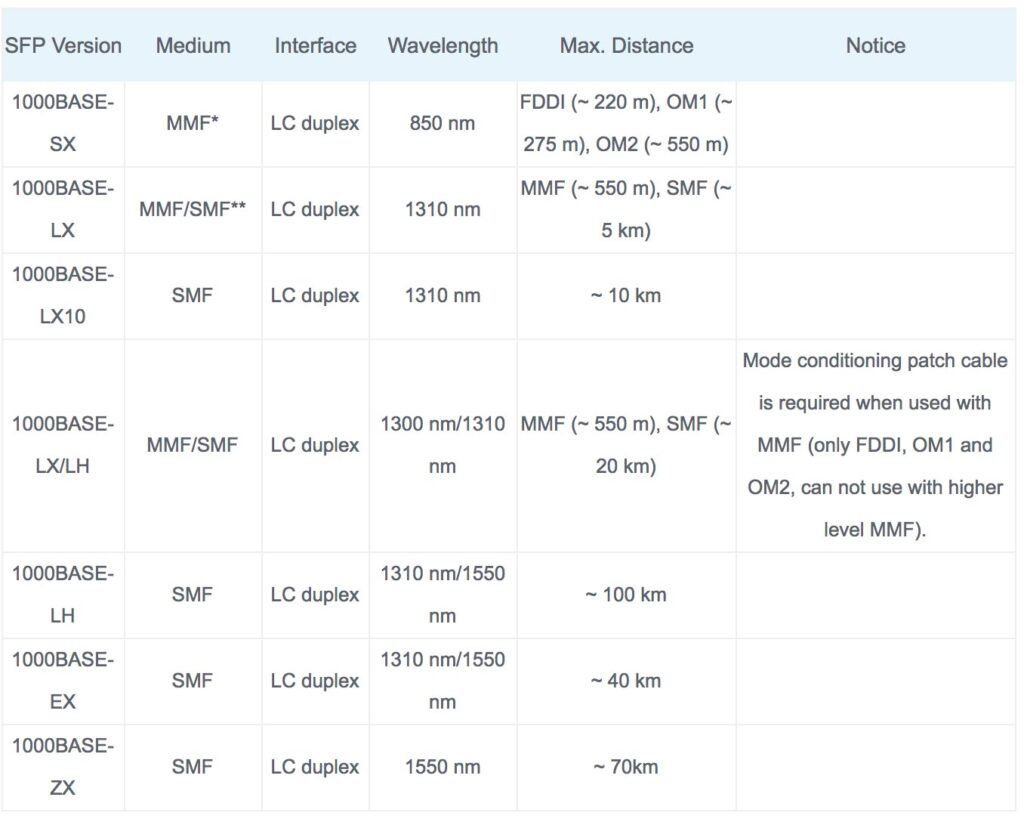Click the ~ 100 km distance cell

click(626, 595)
